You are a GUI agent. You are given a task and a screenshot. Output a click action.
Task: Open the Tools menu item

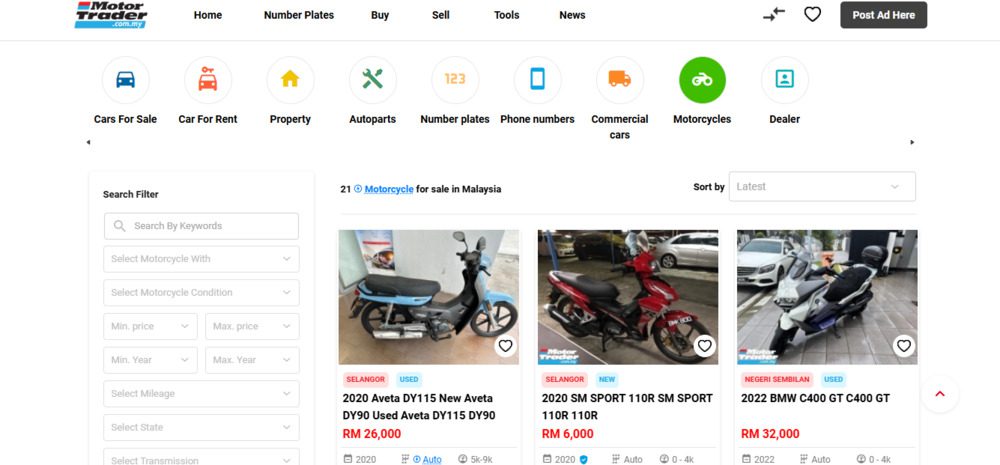coord(506,15)
